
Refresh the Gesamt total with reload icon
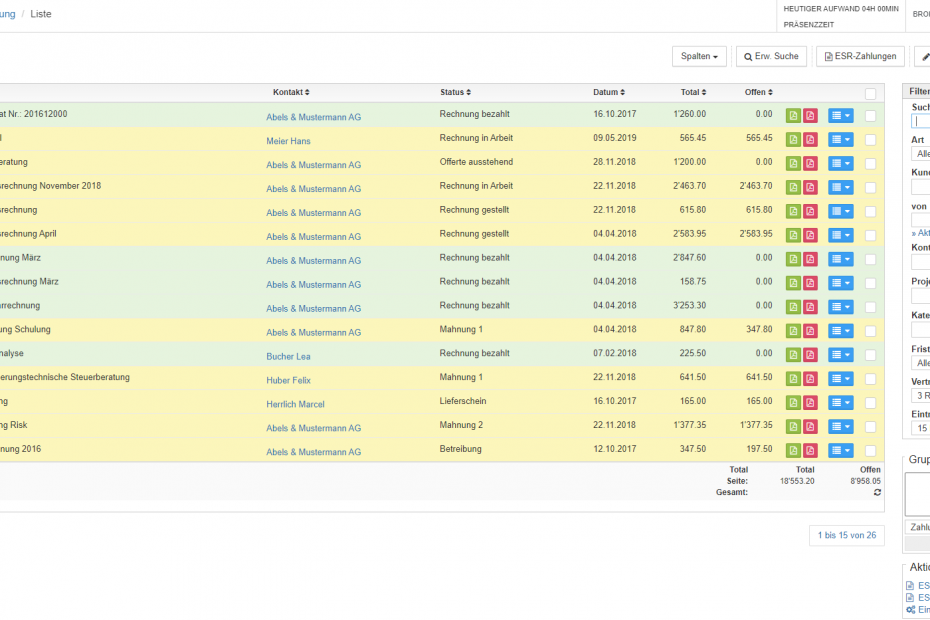[x=877, y=492]
